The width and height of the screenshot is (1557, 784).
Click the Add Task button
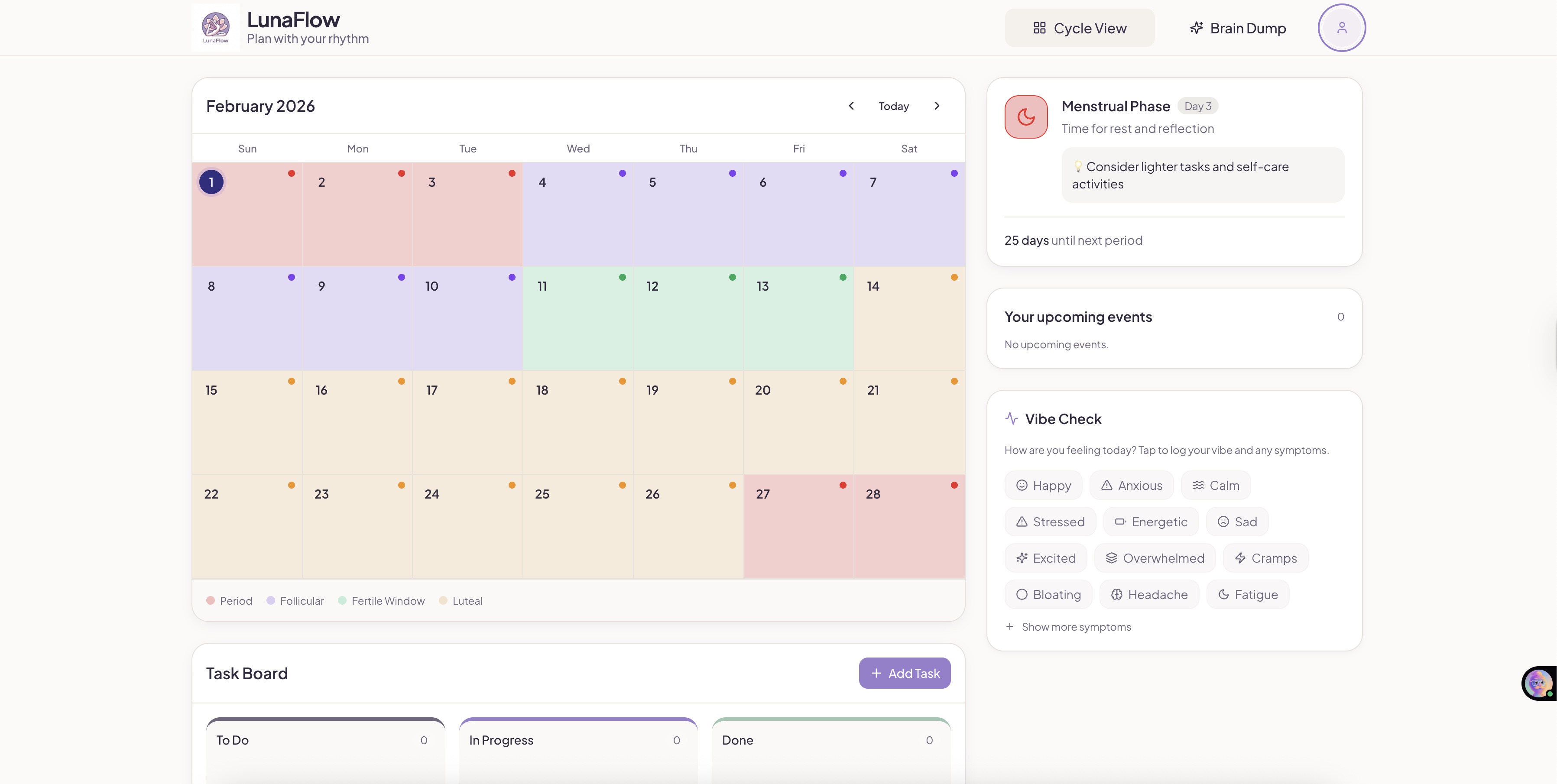pyautogui.click(x=904, y=674)
